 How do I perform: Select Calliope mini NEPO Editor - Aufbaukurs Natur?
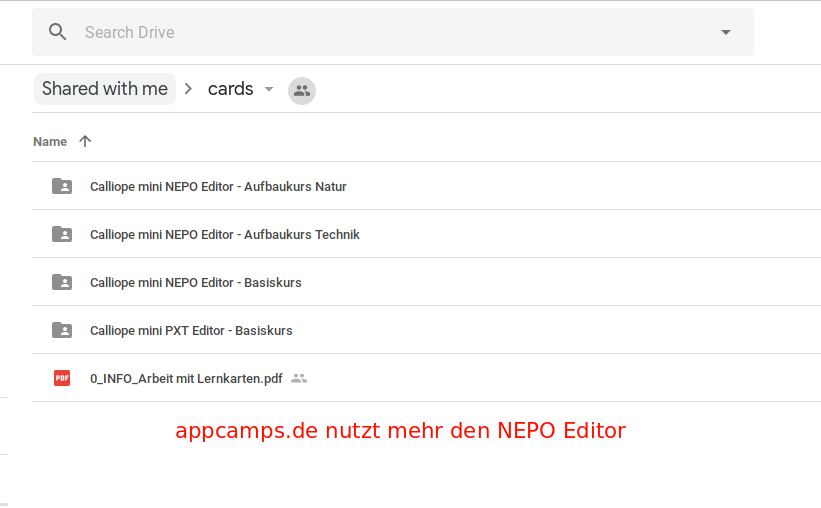(x=218, y=186)
